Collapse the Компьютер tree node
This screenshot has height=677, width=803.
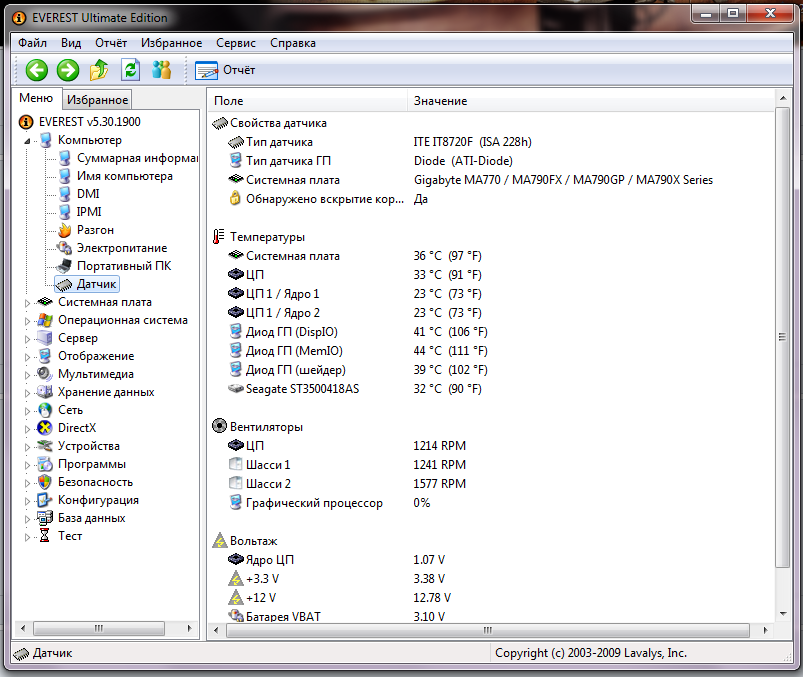[27, 141]
